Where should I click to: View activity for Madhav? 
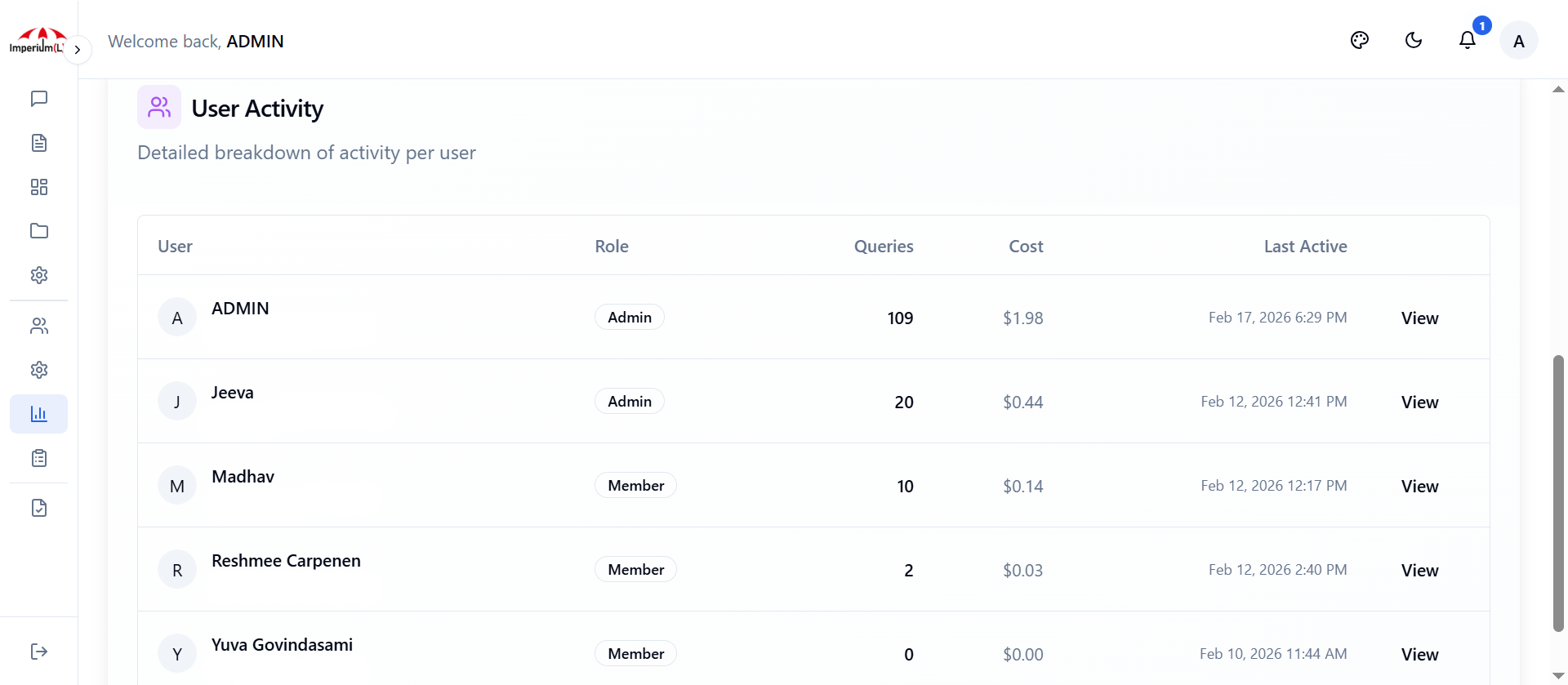[x=1419, y=486]
